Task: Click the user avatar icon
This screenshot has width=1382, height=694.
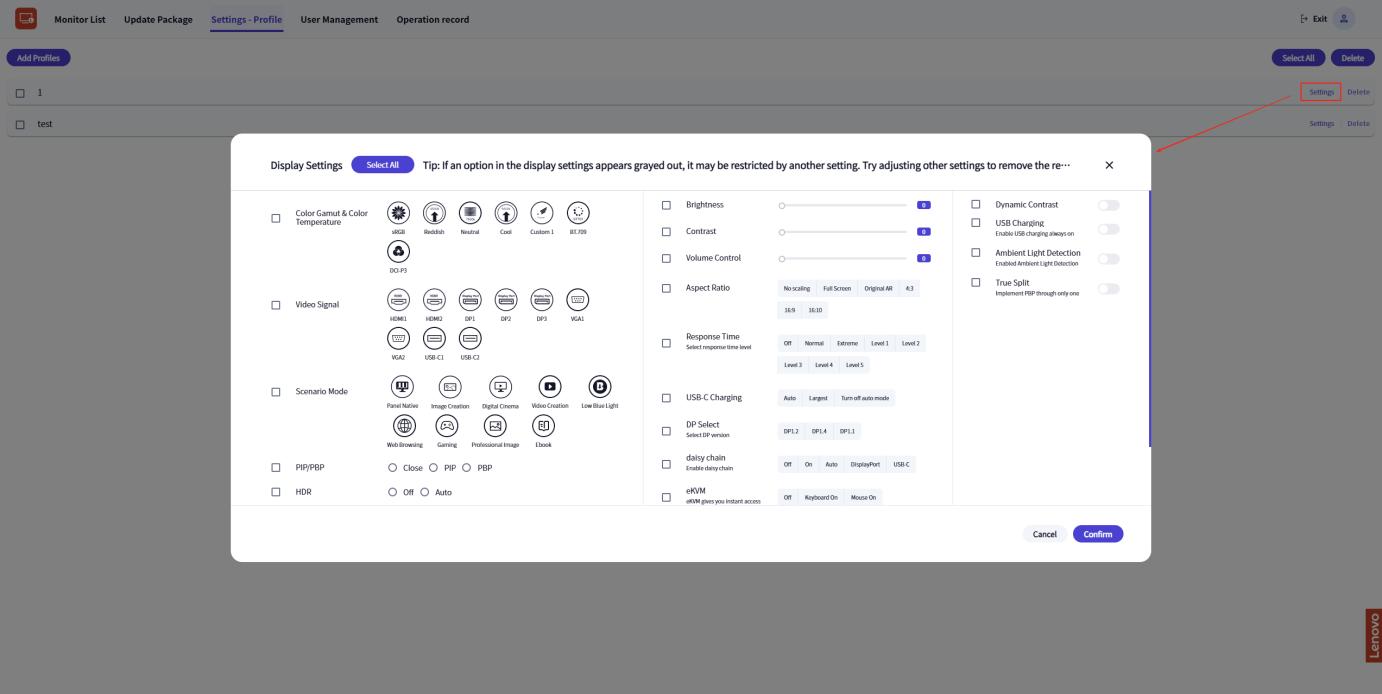Action: 1345,19
